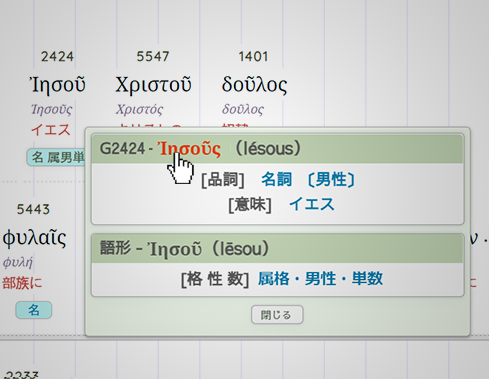Click the red Ἰησοῦς lemma in popup header

189,149
